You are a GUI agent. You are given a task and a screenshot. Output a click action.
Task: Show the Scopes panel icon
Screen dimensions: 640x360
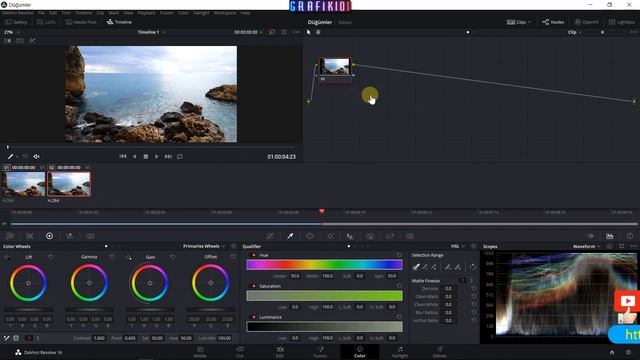[x=610, y=236]
